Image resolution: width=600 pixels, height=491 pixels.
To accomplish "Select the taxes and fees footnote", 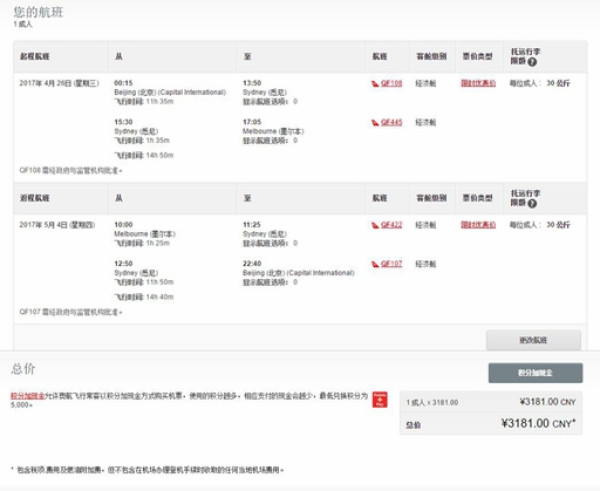I will point(147,470).
